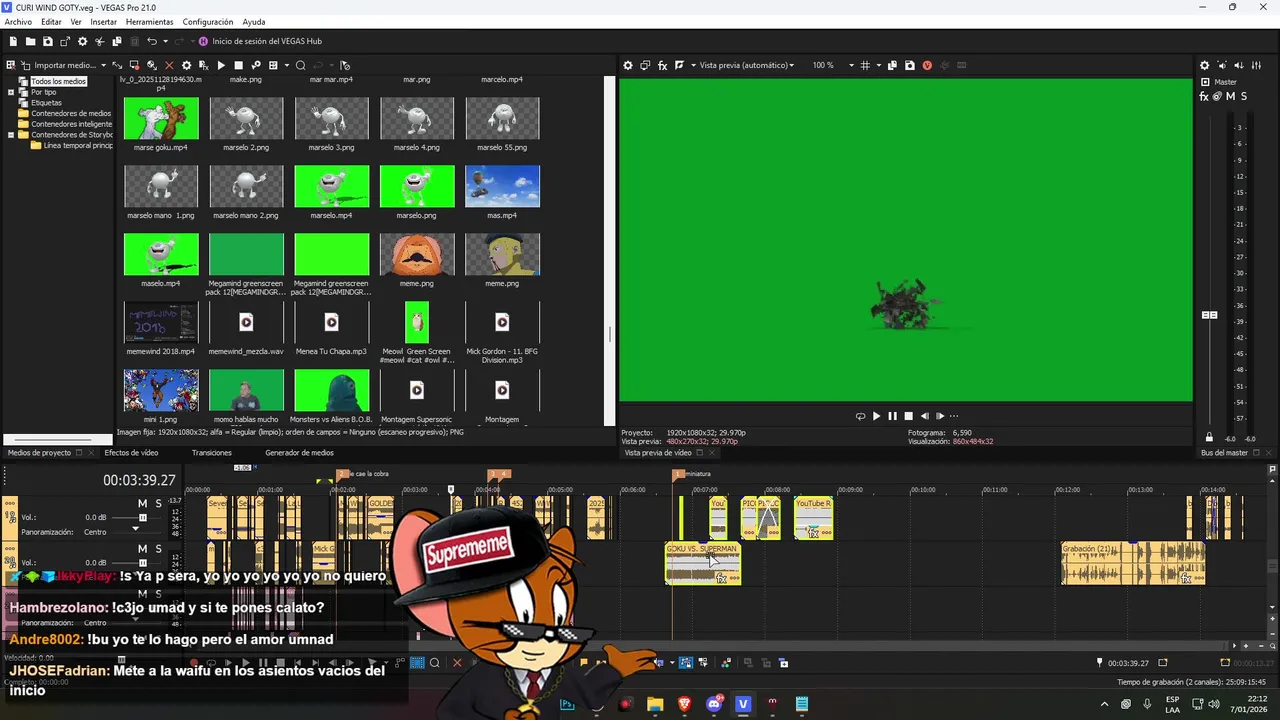Toggle loop playback under preview
This screenshot has height=720, width=1280.
[860, 416]
